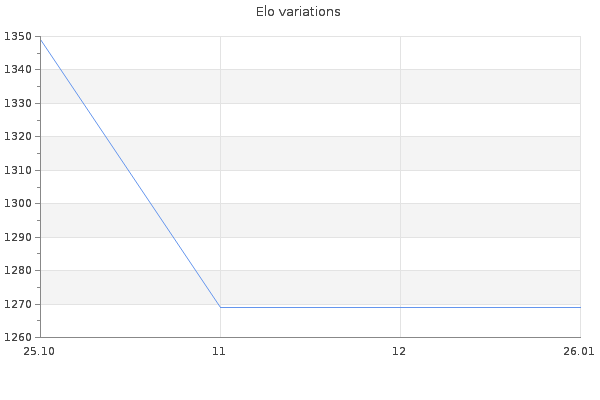600x400 pixels.
Task: Select the 11 label on x-axis
Action: (220, 351)
